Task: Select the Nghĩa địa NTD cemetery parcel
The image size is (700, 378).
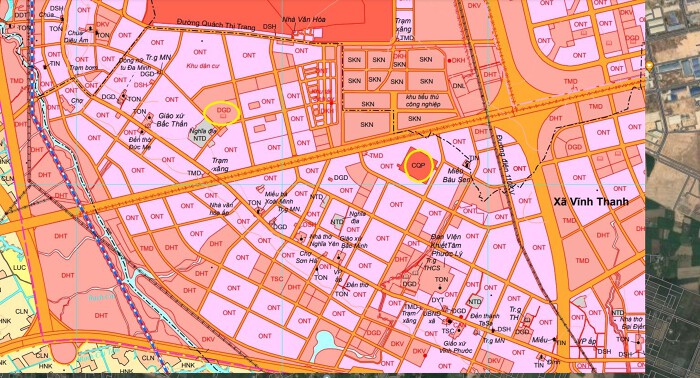Action: pyautogui.click(x=200, y=135)
